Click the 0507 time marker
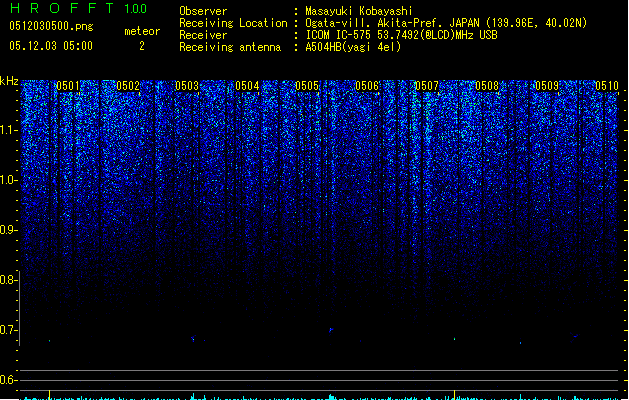 (427, 86)
